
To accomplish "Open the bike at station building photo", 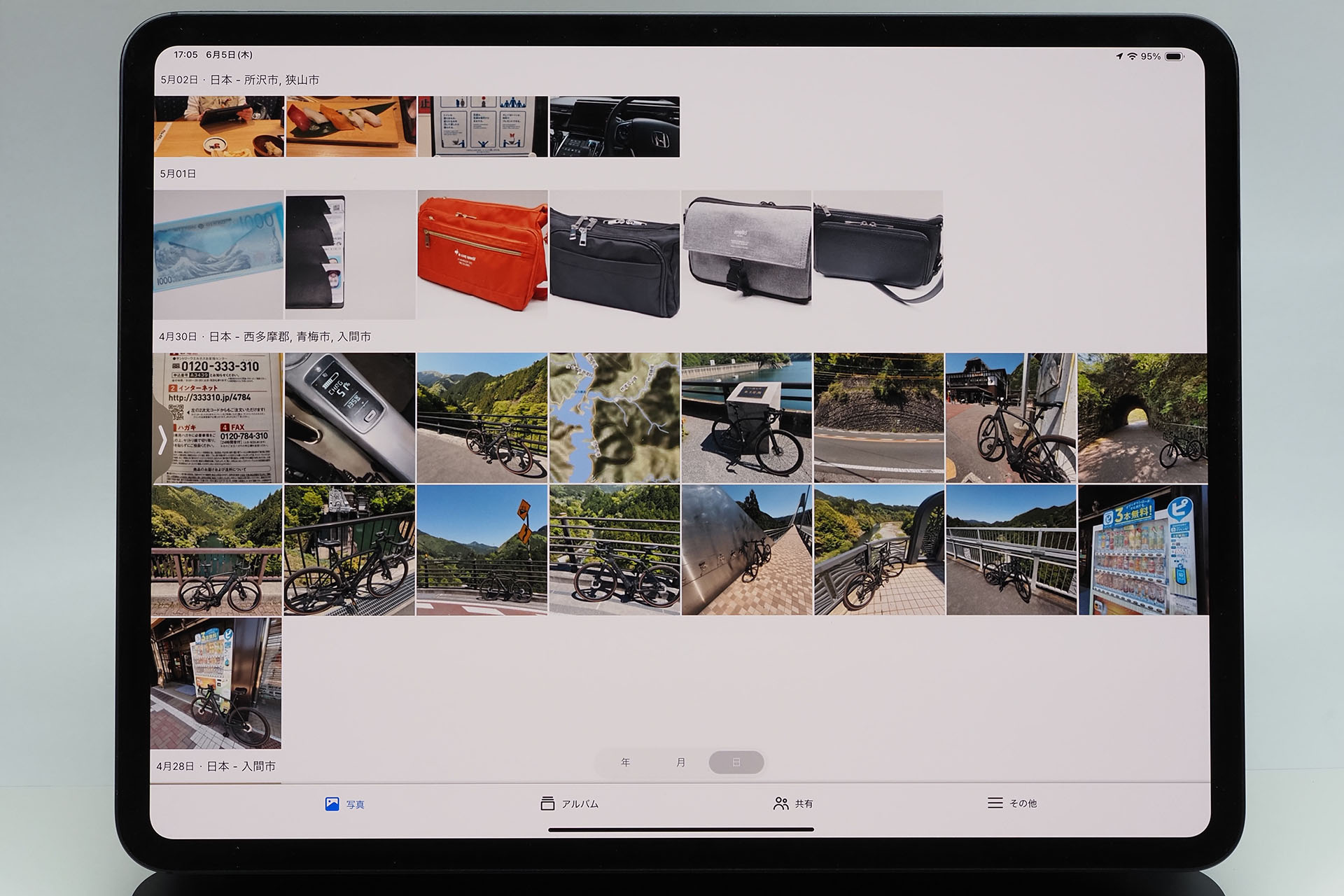I will tap(1011, 418).
